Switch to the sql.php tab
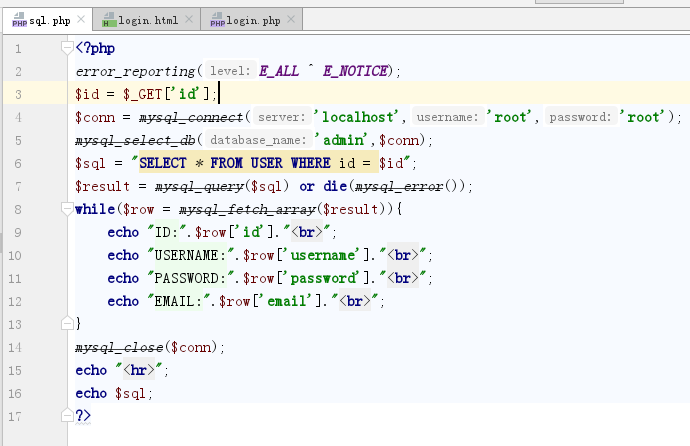Screen dimensions: 690x446 [x=48, y=20]
